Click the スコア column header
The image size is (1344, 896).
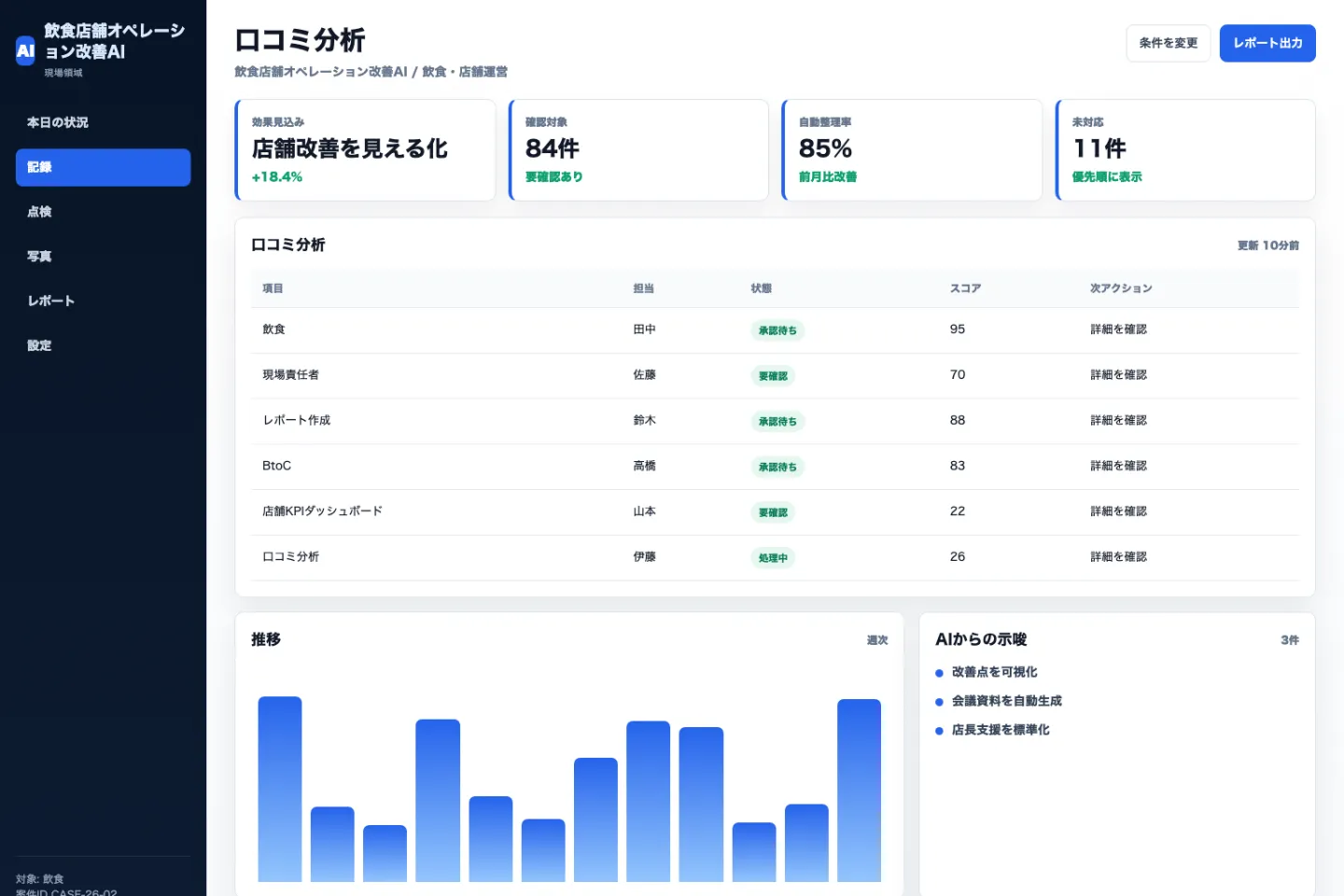pos(965,288)
